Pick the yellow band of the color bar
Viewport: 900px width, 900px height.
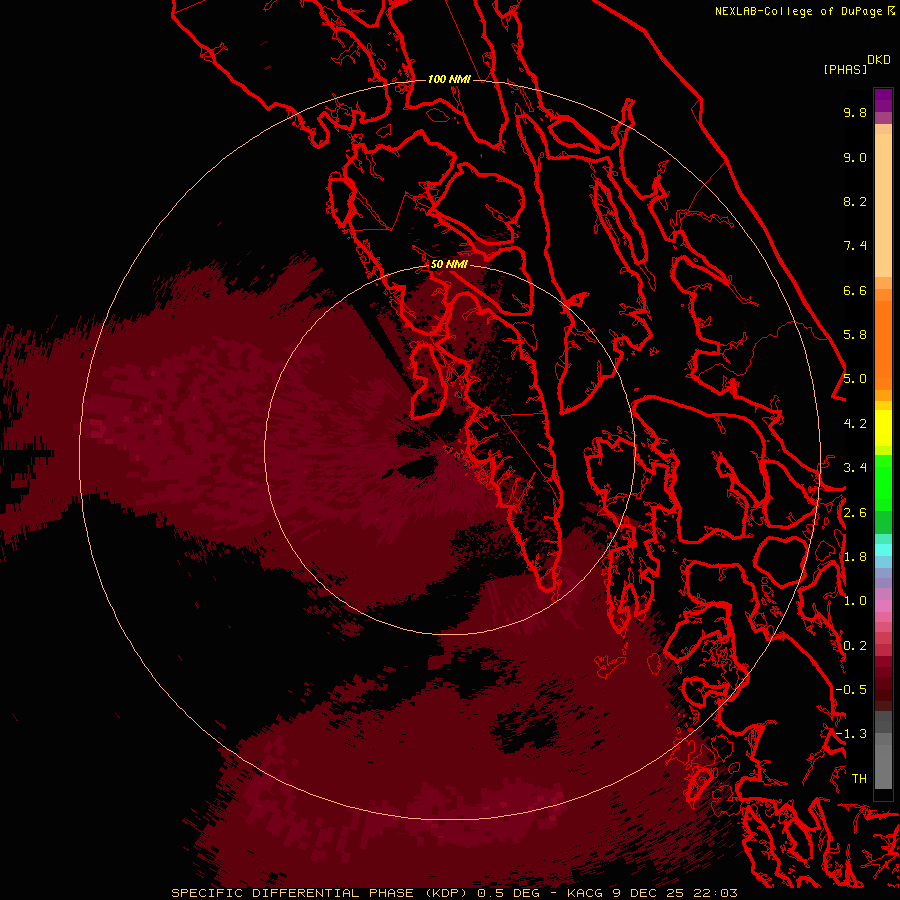[883, 428]
